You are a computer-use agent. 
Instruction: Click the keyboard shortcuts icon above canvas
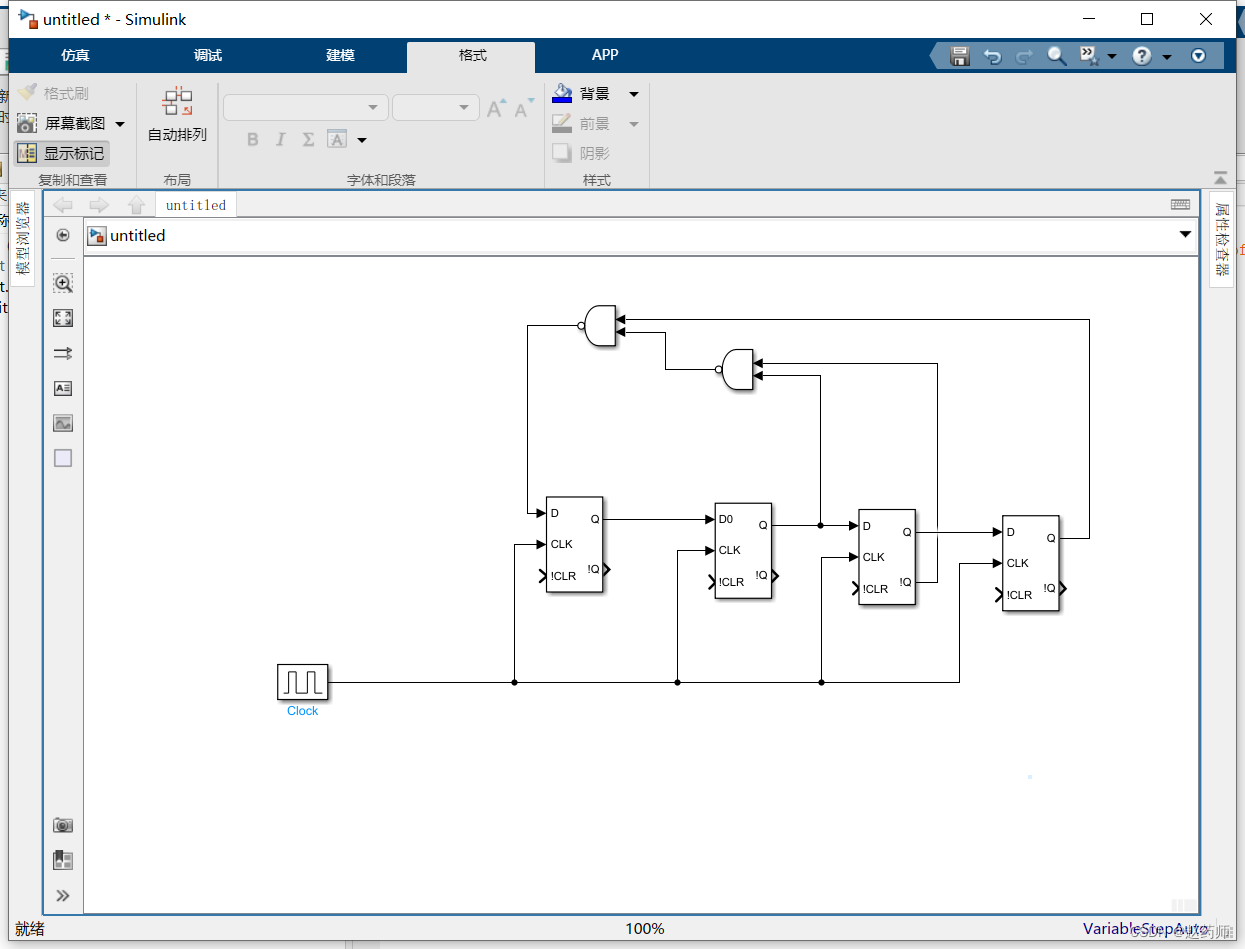1181,204
